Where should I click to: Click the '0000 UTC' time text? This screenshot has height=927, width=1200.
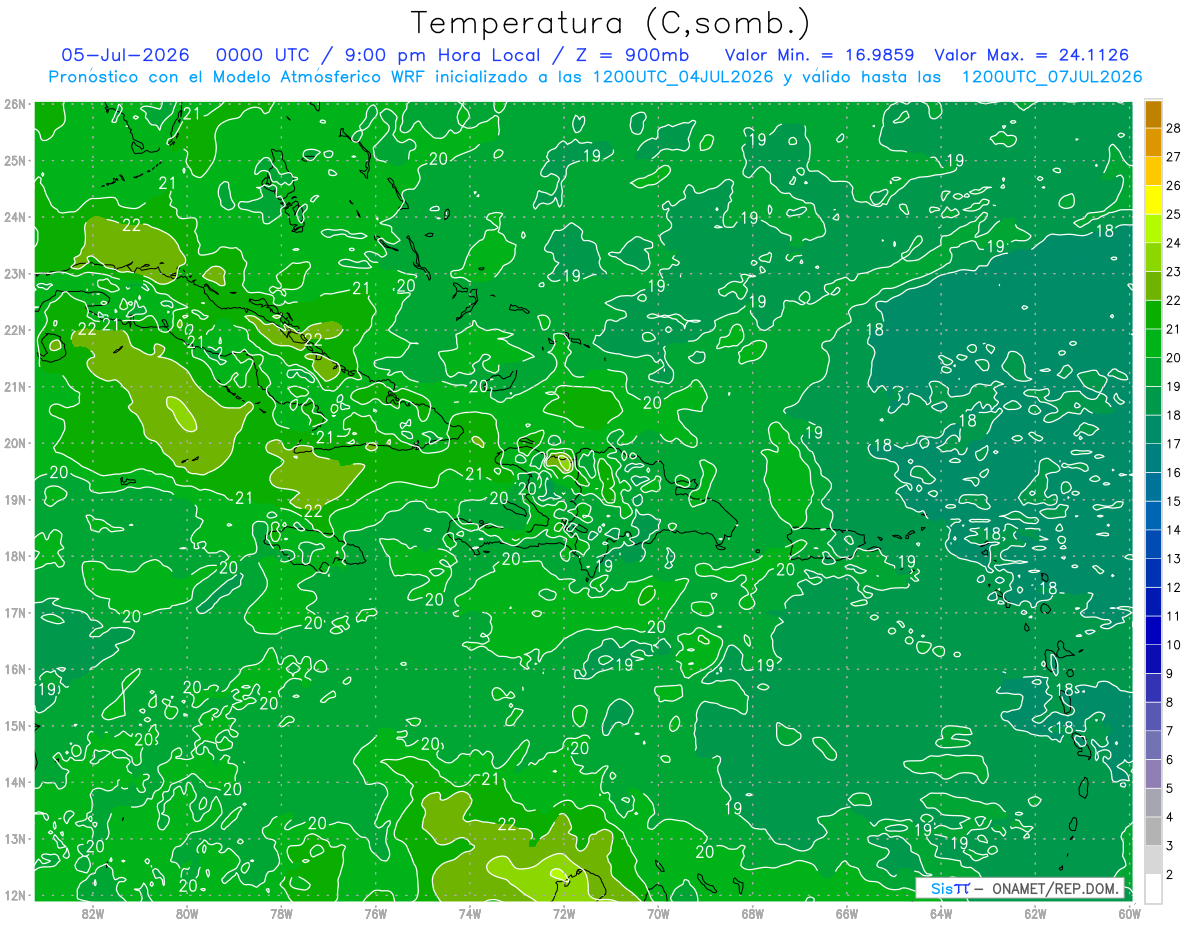click(x=263, y=55)
